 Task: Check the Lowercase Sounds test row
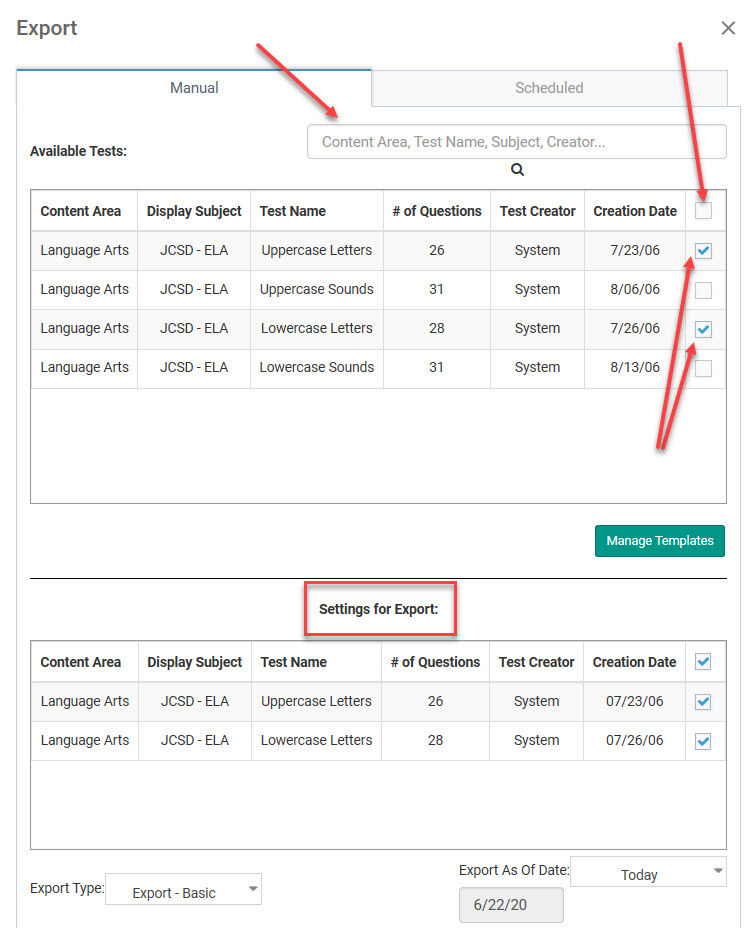(703, 368)
